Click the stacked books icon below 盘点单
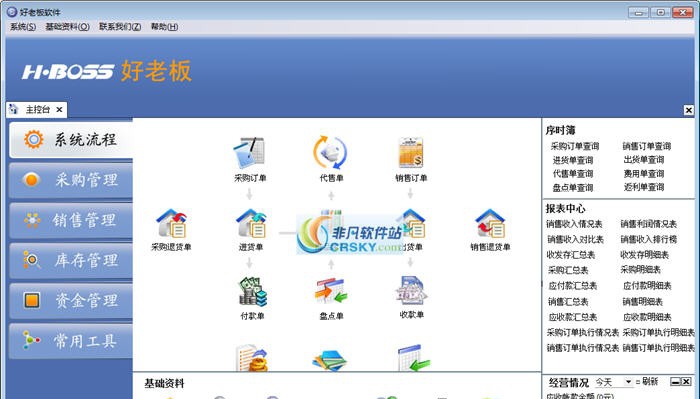Screen dimensions: 700x399 pos(330,360)
